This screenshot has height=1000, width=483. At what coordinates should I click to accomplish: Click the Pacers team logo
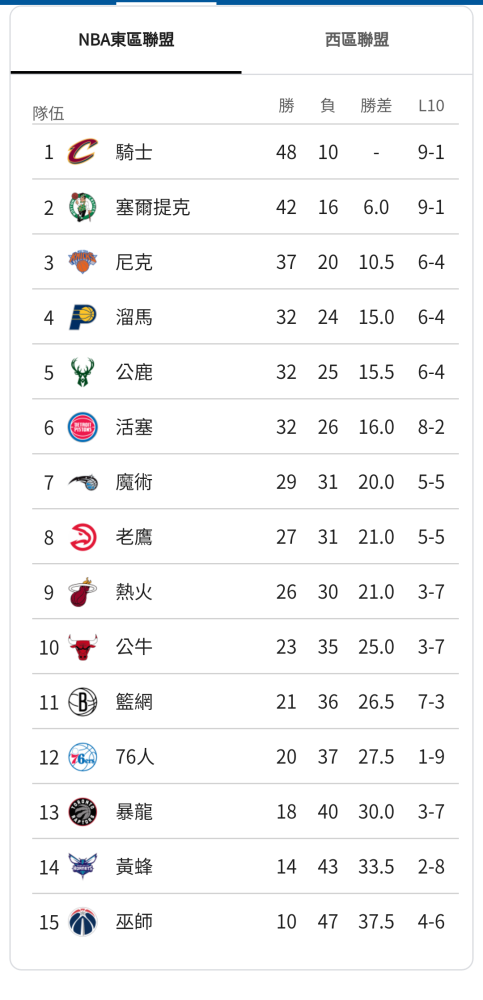click(83, 317)
